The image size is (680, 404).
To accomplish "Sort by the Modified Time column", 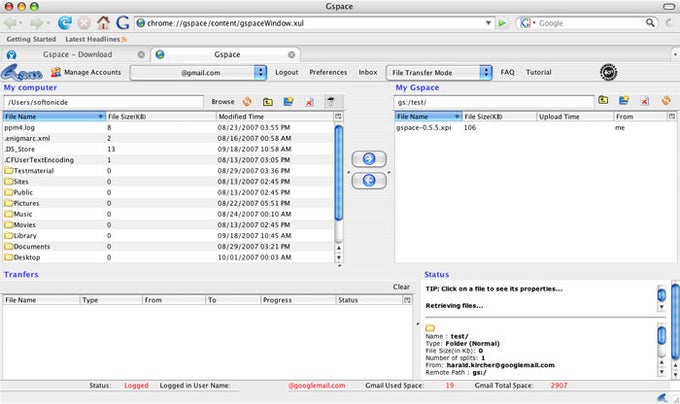I will [275, 117].
